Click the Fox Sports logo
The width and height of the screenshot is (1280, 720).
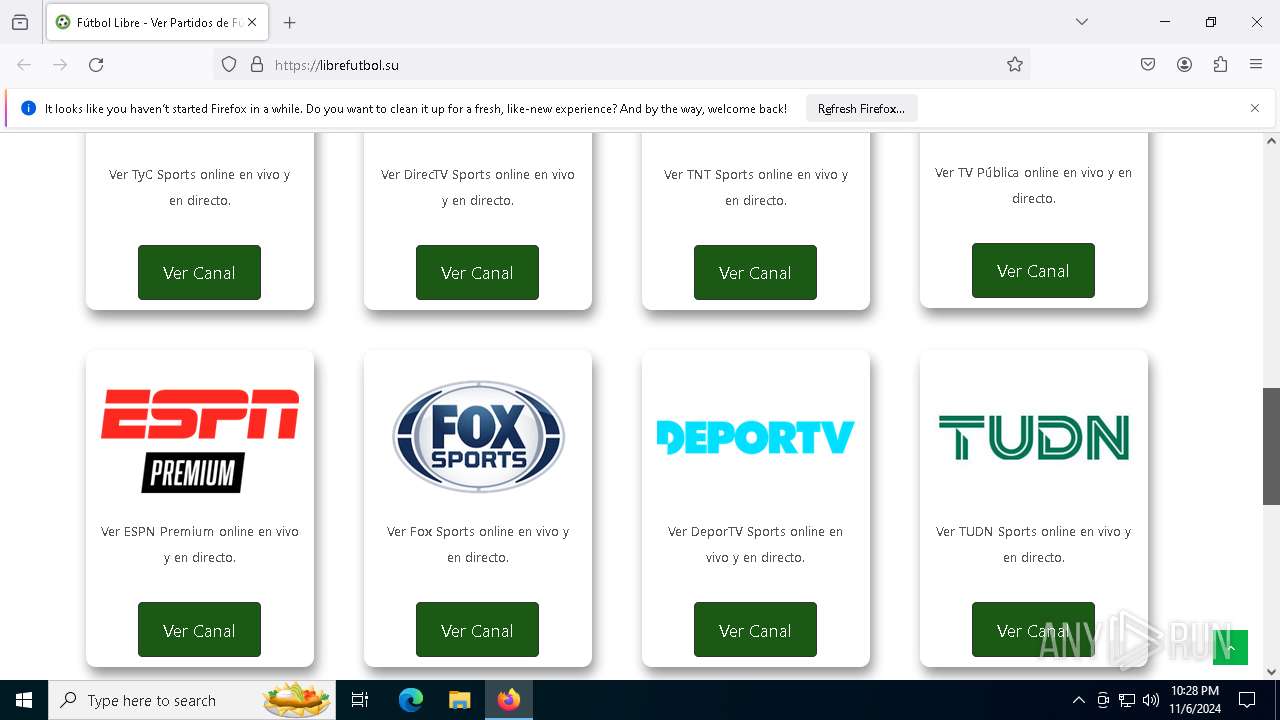pyautogui.click(x=478, y=437)
